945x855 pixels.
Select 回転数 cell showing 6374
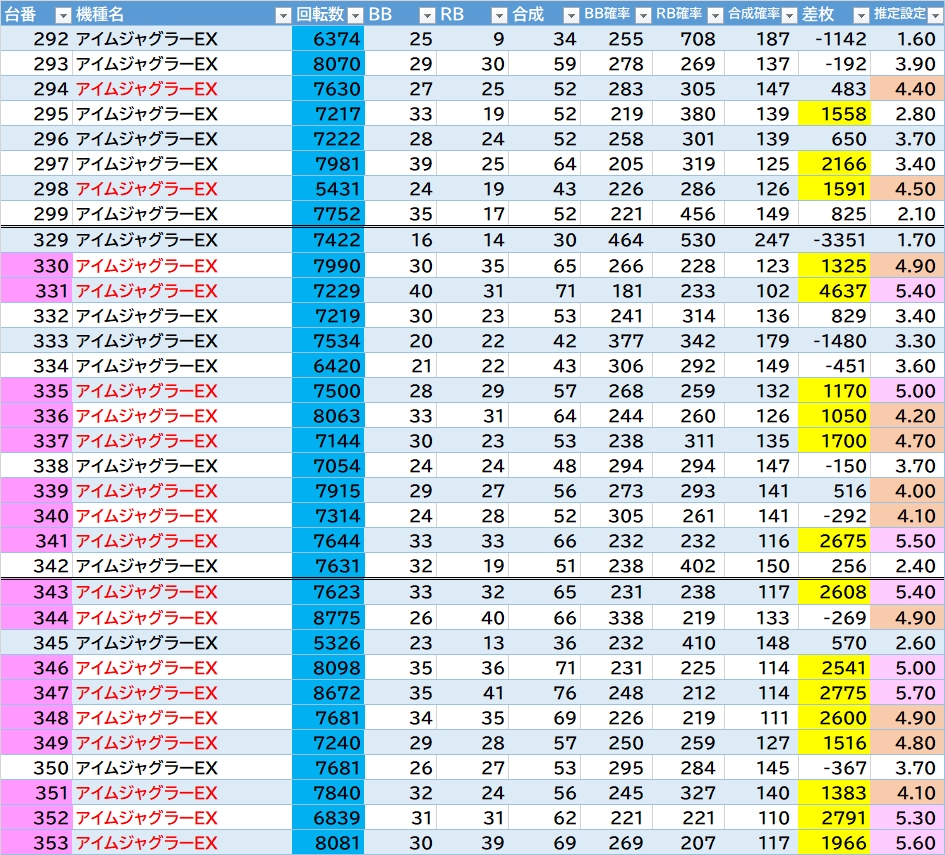click(328, 39)
